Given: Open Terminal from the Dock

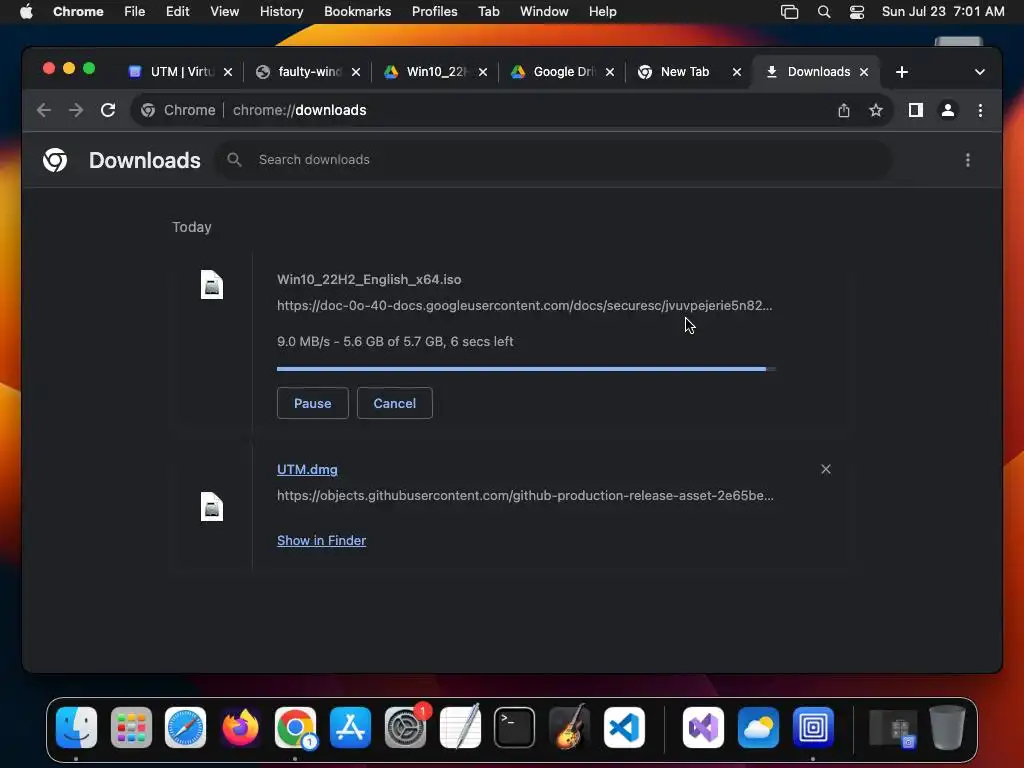Looking at the screenshot, I should coord(515,727).
